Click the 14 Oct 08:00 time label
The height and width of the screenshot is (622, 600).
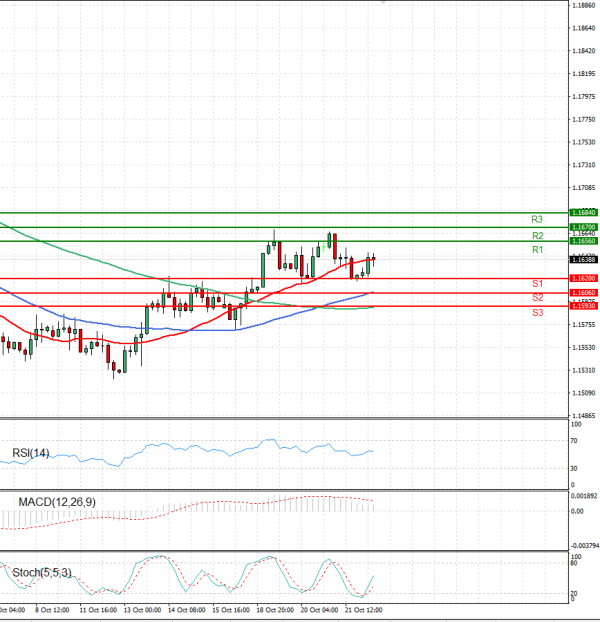pos(186,610)
